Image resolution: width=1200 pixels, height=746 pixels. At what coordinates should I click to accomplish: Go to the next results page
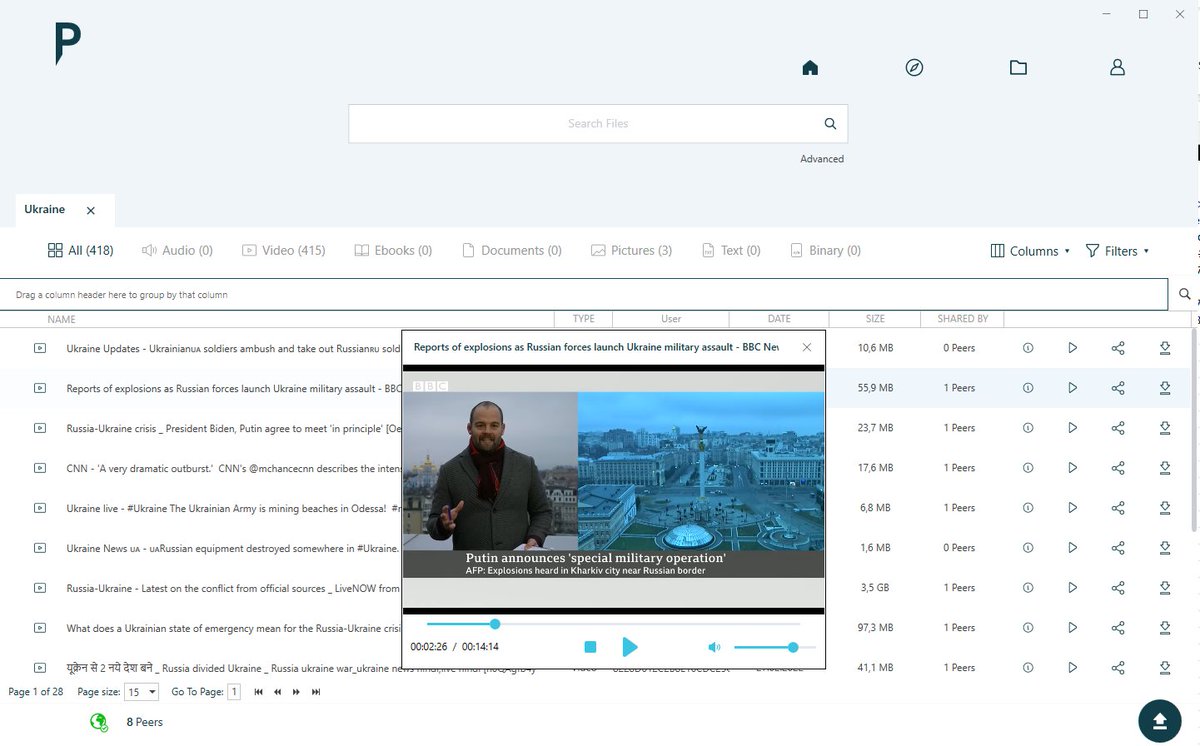pyautogui.click(x=296, y=692)
